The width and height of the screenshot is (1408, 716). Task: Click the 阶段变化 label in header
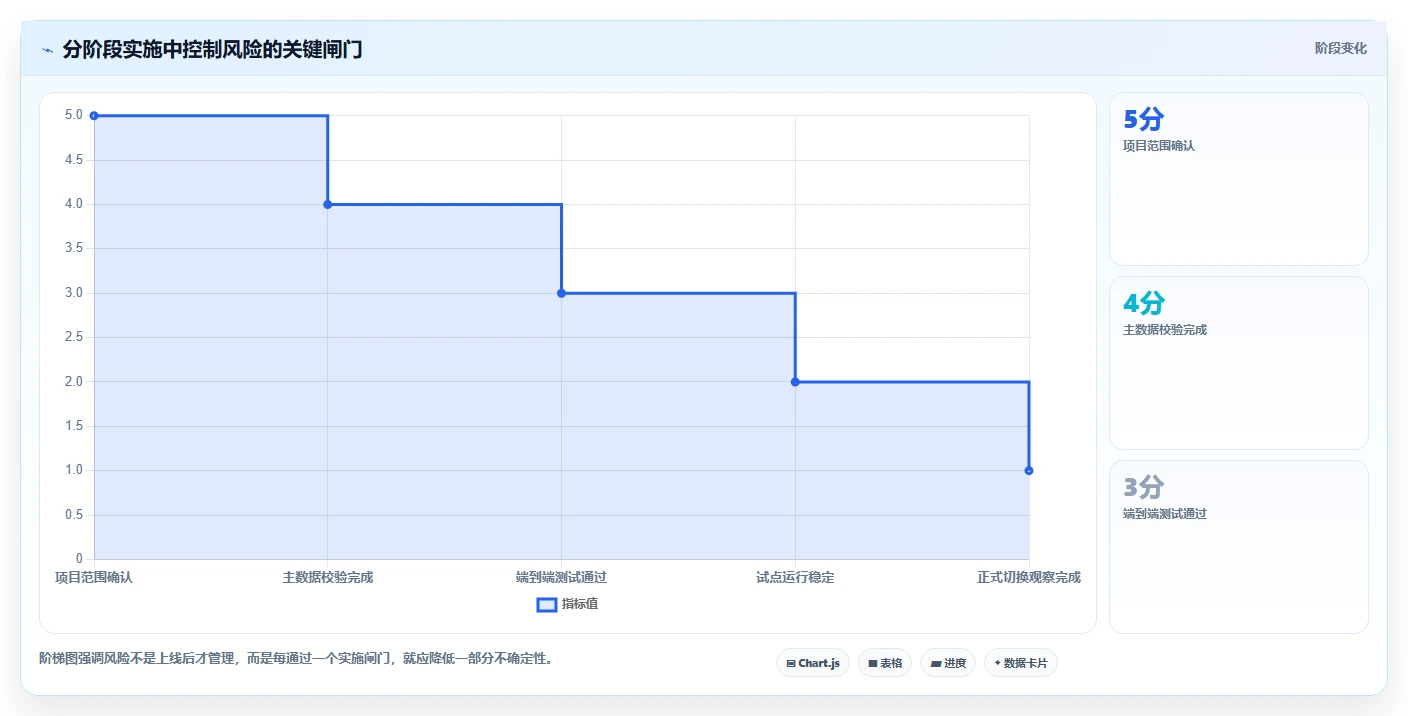(1340, 48)
